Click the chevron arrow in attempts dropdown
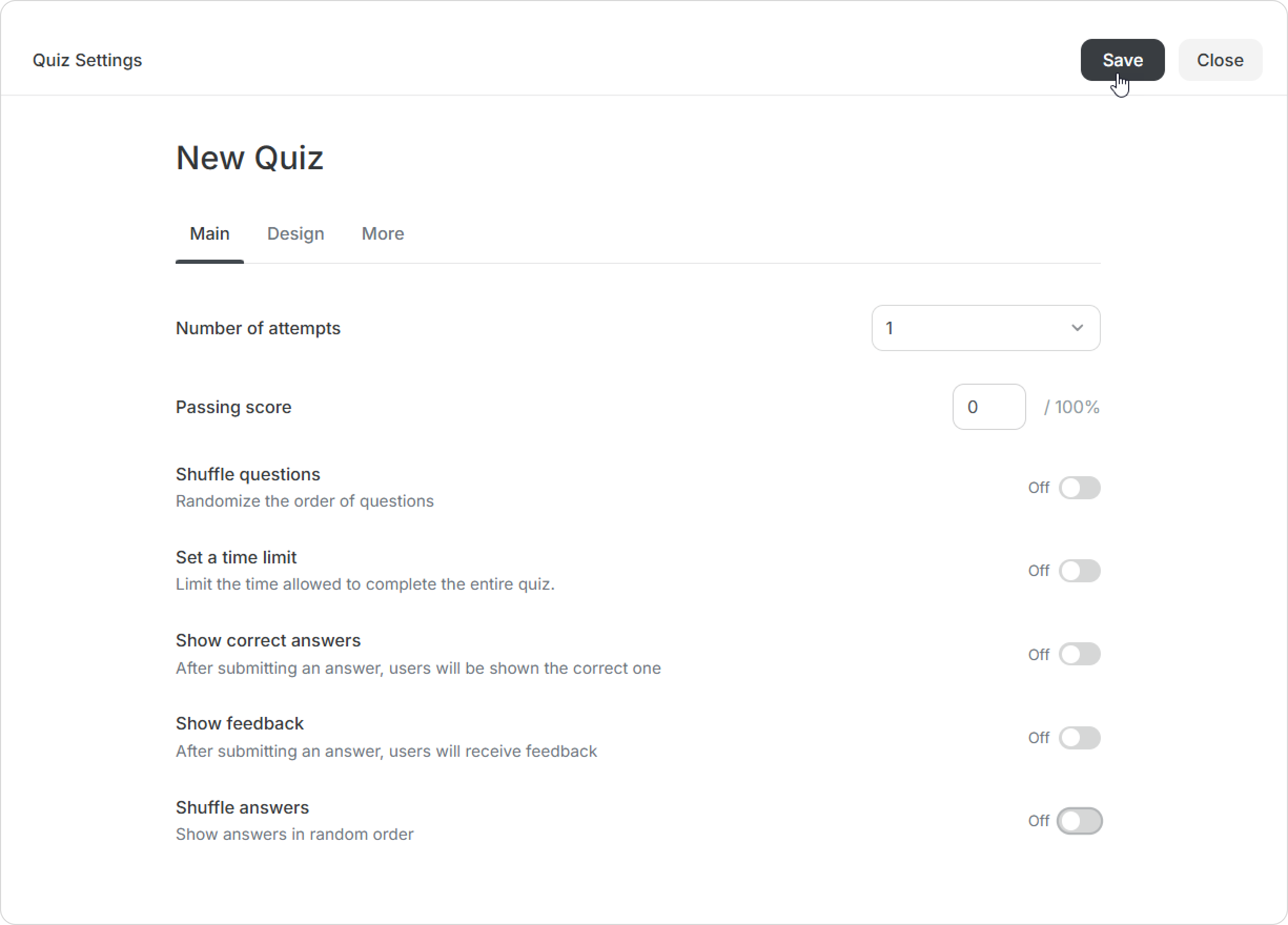The image size is (1288, 925). 1077,328
